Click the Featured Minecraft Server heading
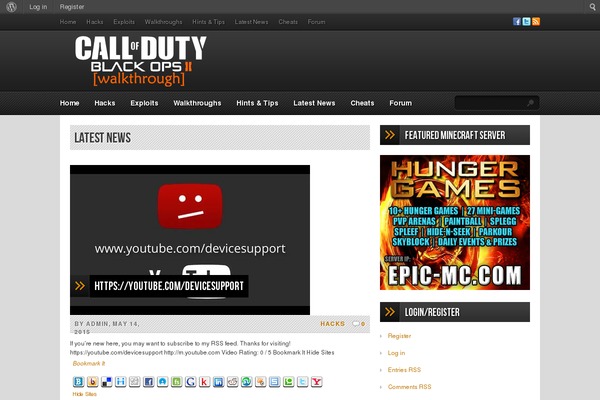The image size is (600, 400). 455,135
